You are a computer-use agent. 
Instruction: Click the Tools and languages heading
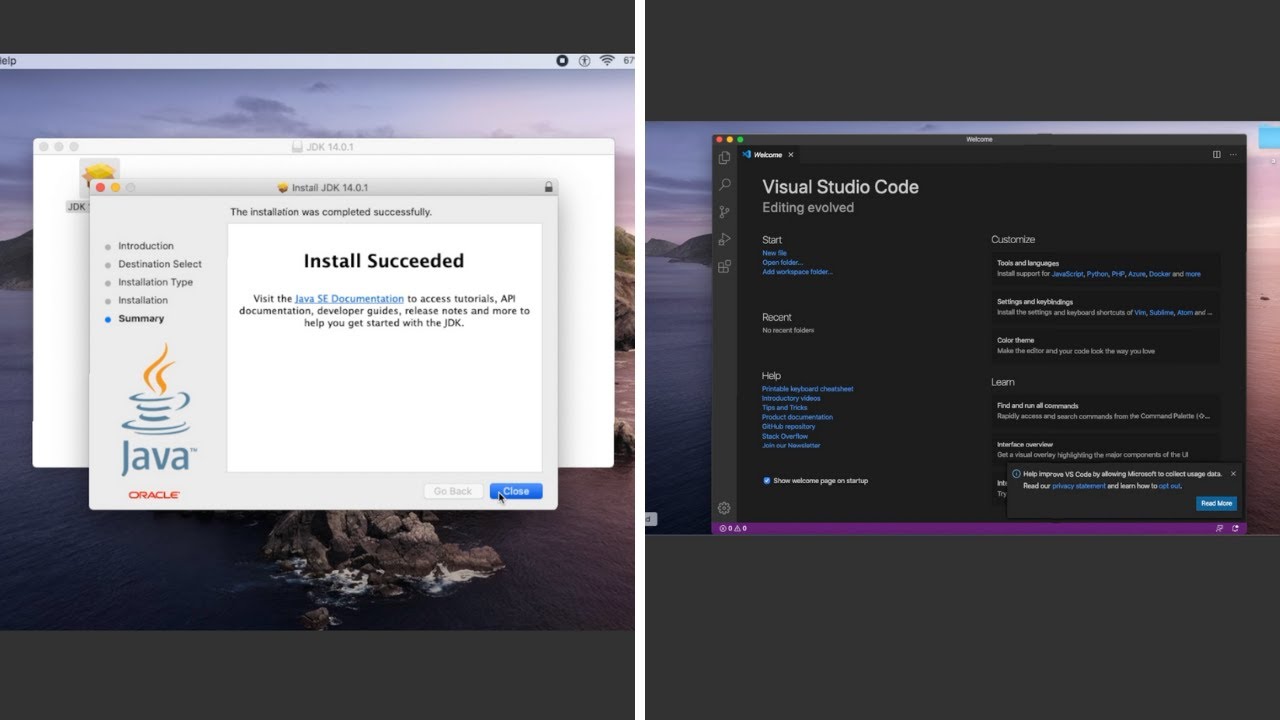(x=1026, y=263)
